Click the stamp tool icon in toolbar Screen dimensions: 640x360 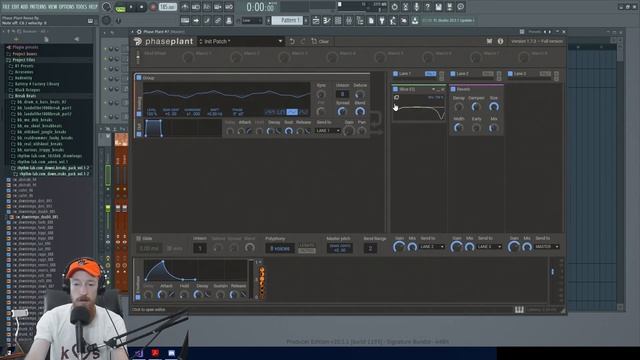(x=229, y=20)
